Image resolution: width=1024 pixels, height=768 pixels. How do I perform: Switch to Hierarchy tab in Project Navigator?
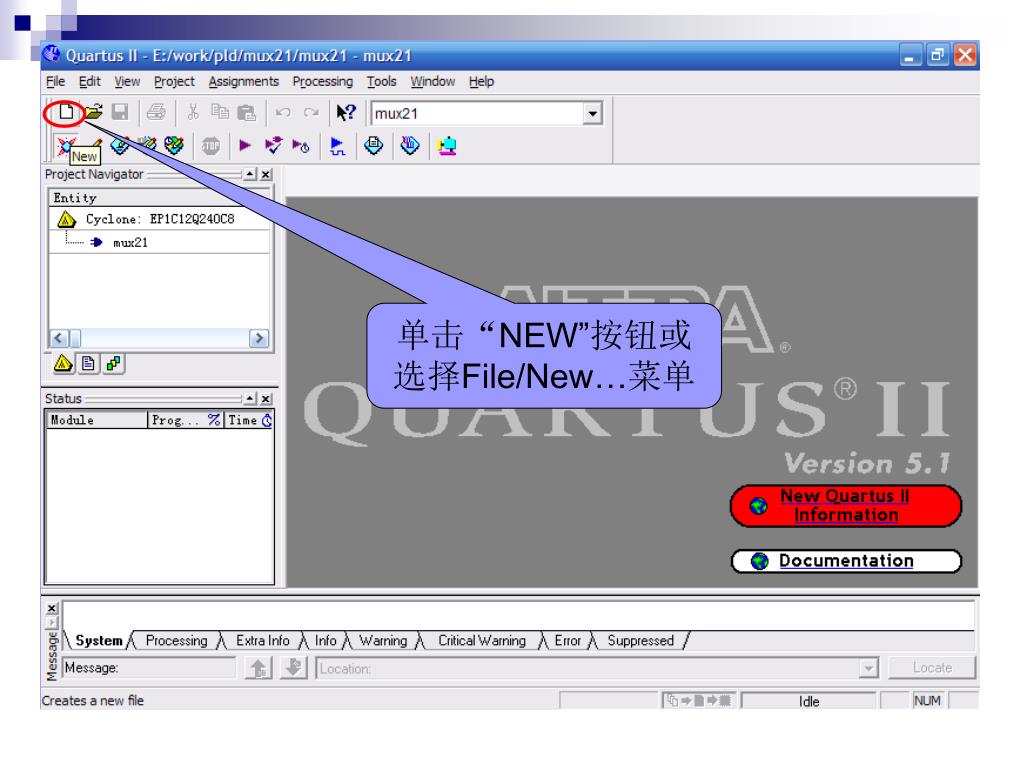tap(63, 363)
